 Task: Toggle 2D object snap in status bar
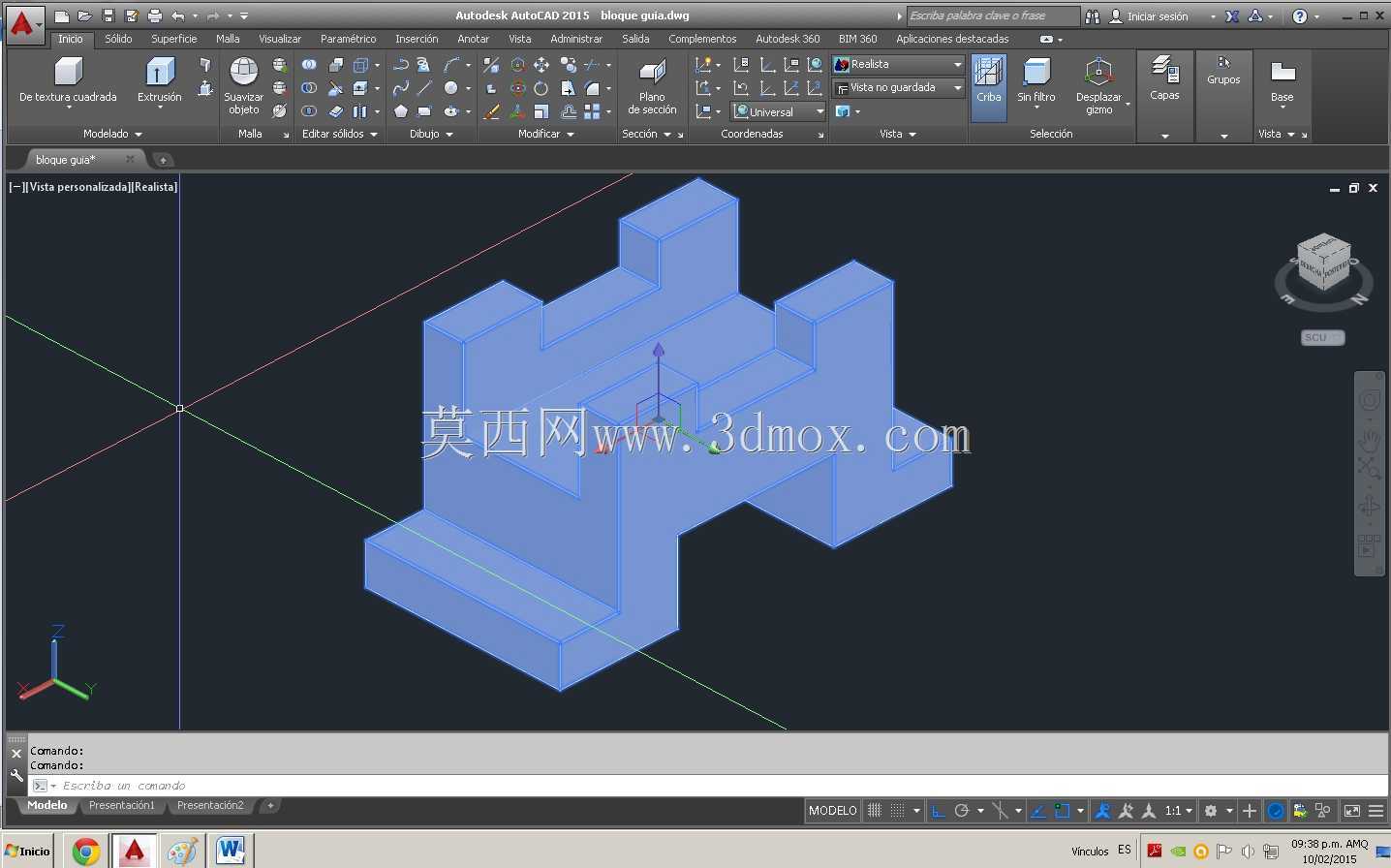(x=1062, y=811)
